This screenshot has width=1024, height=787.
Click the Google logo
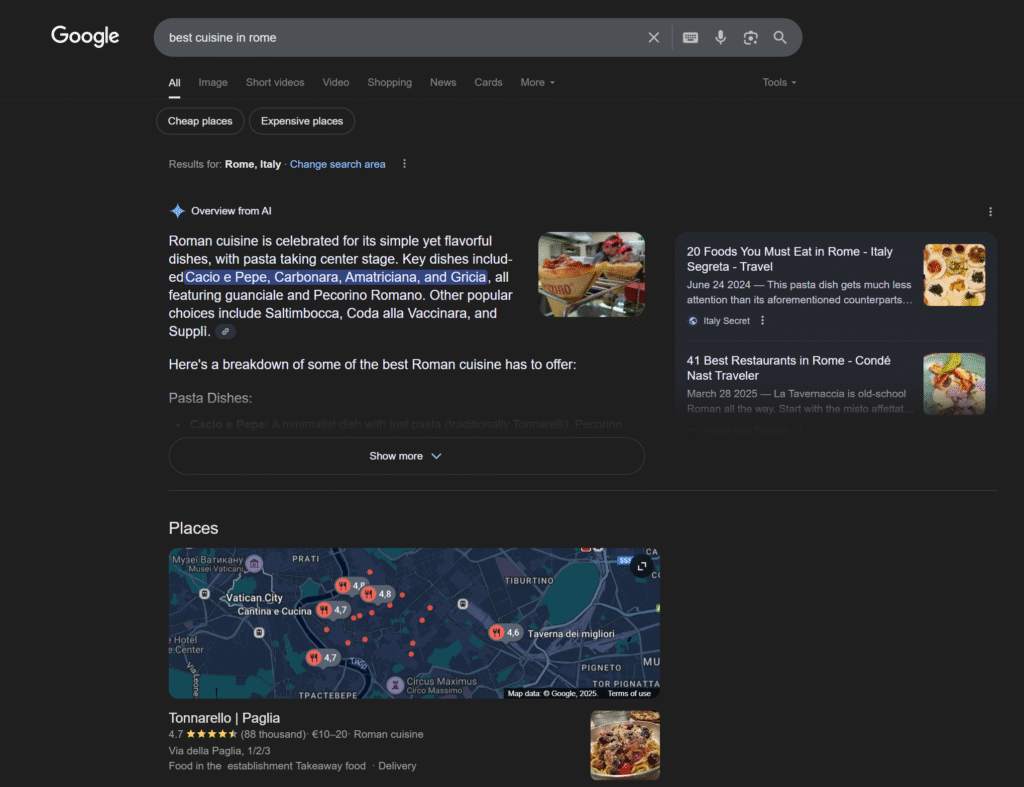point(85,36)
